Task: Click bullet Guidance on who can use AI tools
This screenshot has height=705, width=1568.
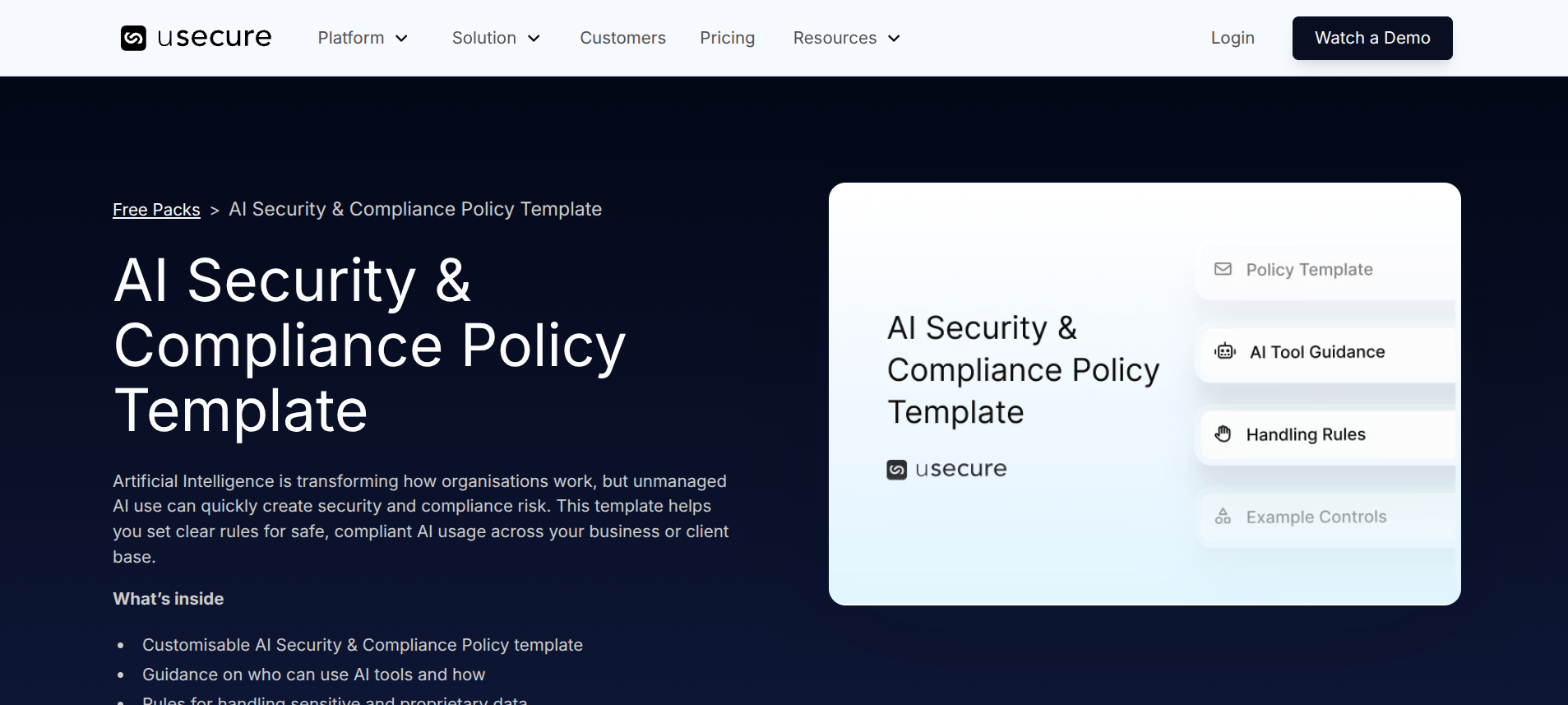Action: (x=314, y=675)
